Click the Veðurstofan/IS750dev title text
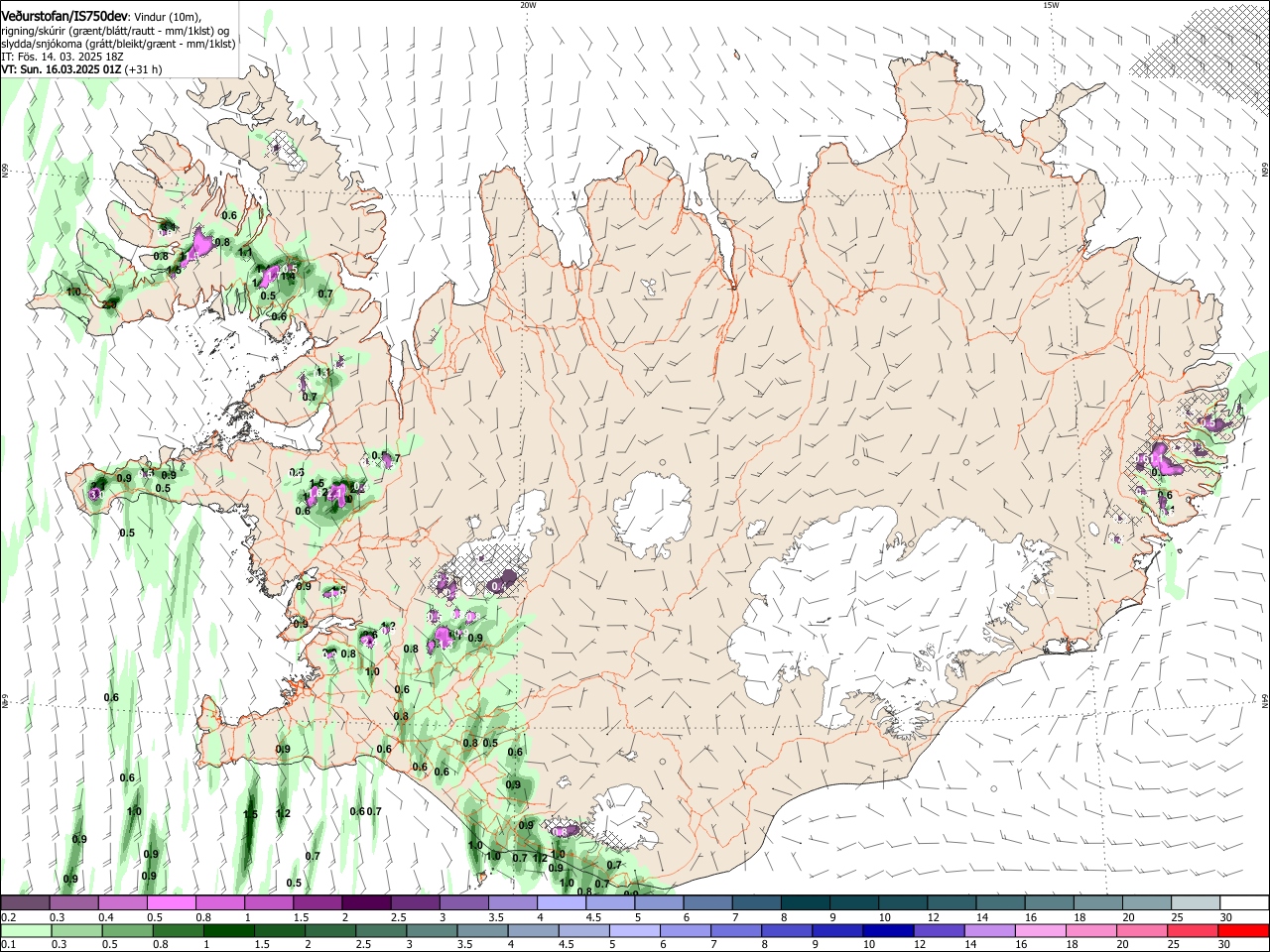 coord(64,17)
